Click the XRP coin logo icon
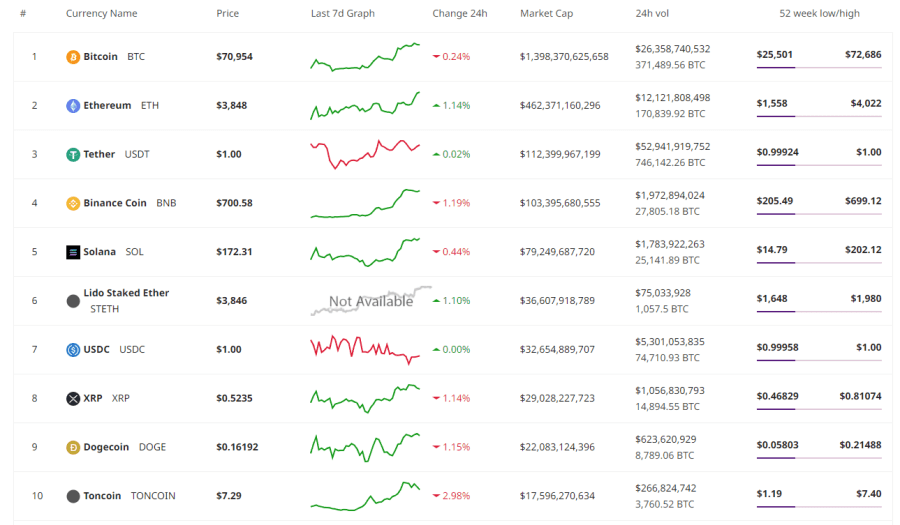Screen dimensions: 900x525 (73, 399)
